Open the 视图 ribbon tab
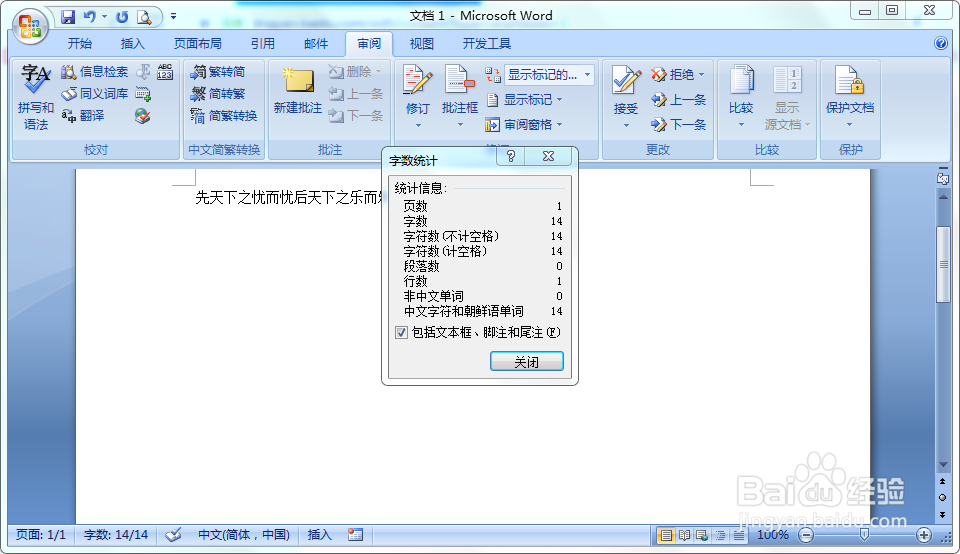 tap(421, 43)
